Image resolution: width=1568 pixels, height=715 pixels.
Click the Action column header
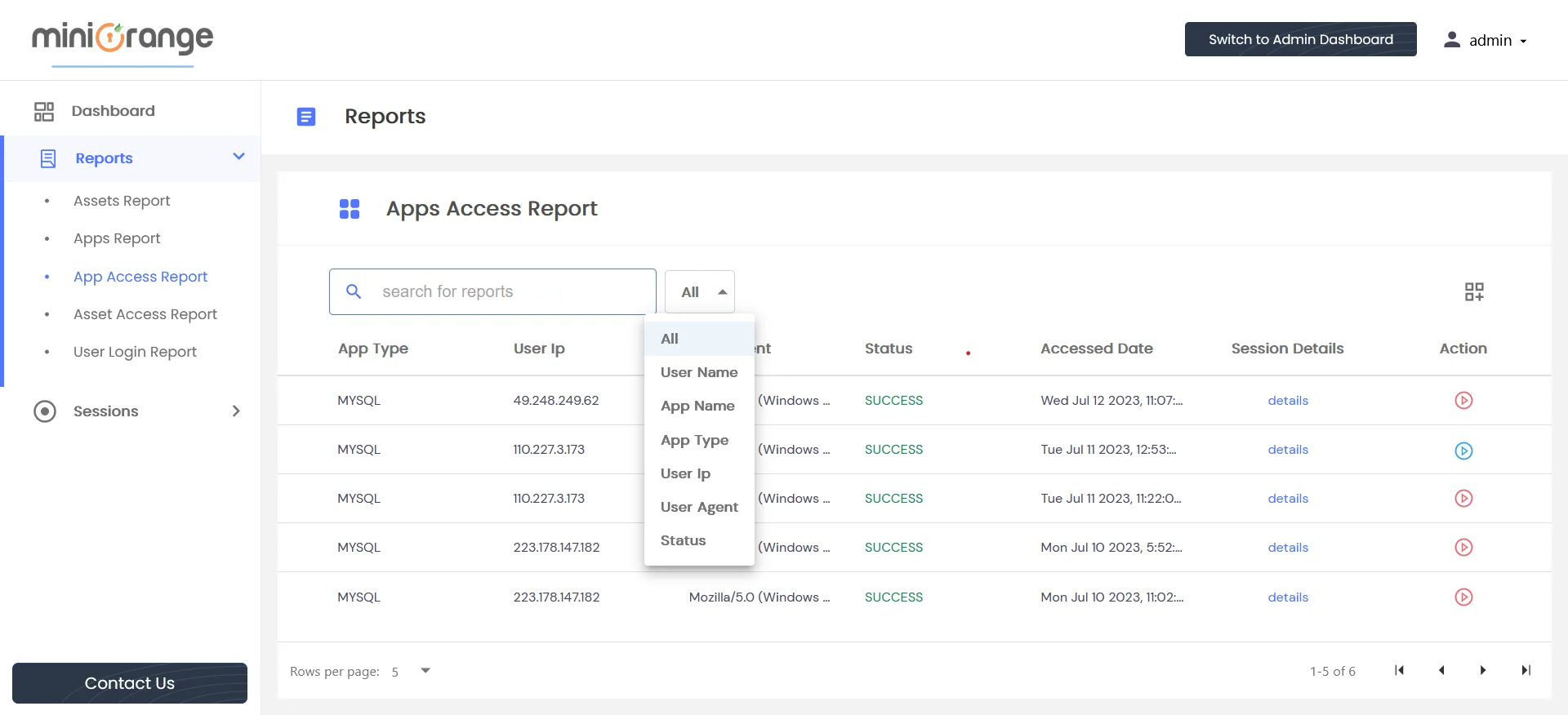point(1463,349)
